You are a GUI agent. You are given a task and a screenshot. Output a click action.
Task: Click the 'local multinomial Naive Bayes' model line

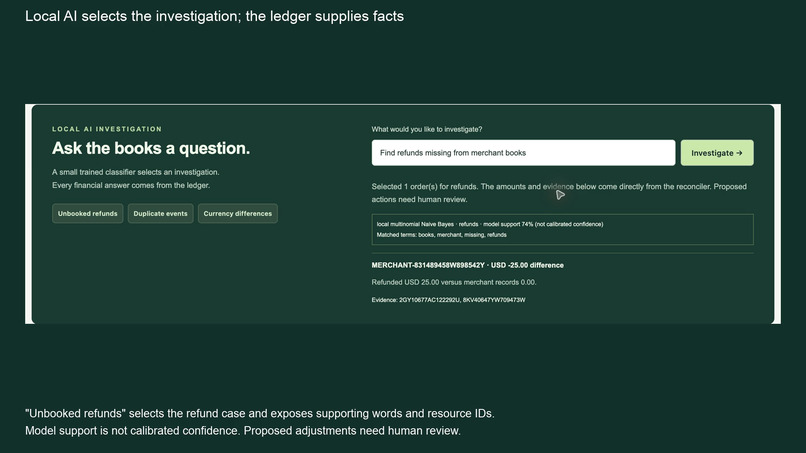(x=490, y=224)
